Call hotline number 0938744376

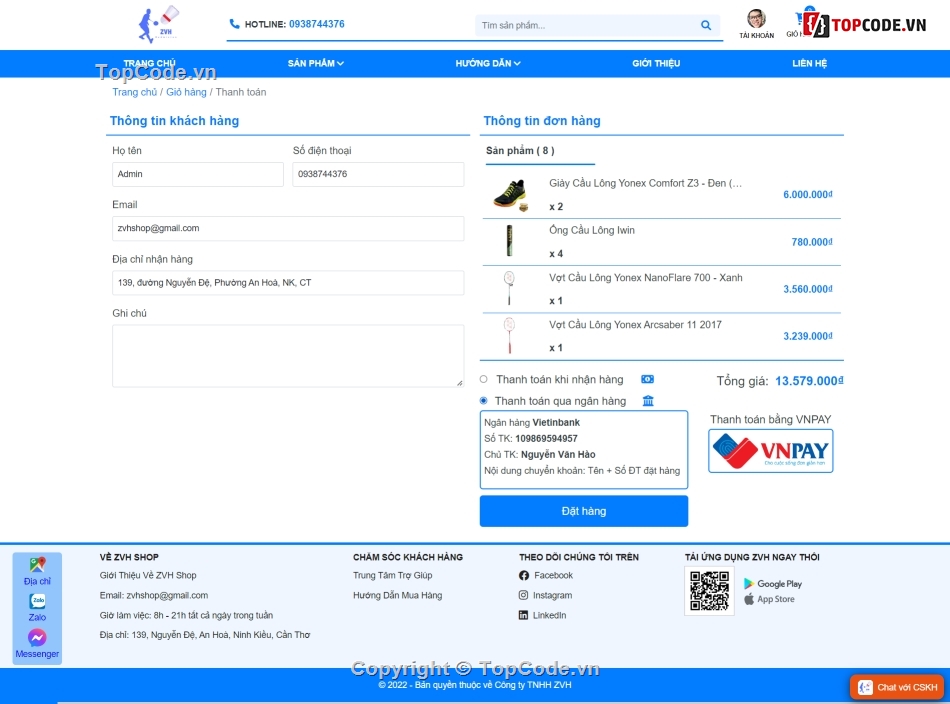coord(316,24)
